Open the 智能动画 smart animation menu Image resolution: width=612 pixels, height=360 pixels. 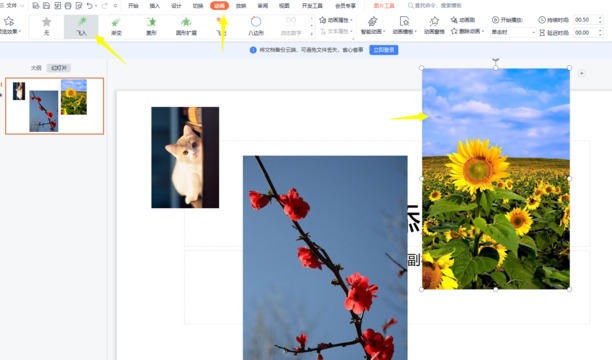coord(373,25)
